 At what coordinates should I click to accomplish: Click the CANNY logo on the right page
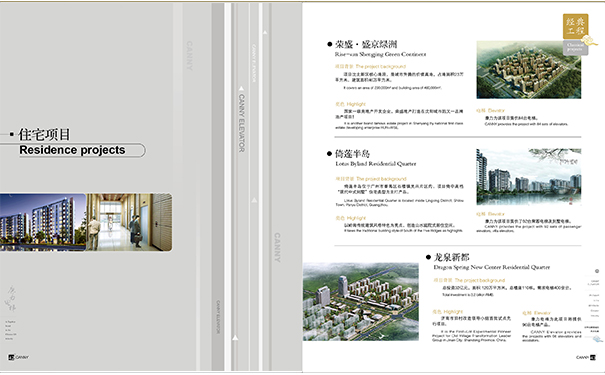point(585,357)
